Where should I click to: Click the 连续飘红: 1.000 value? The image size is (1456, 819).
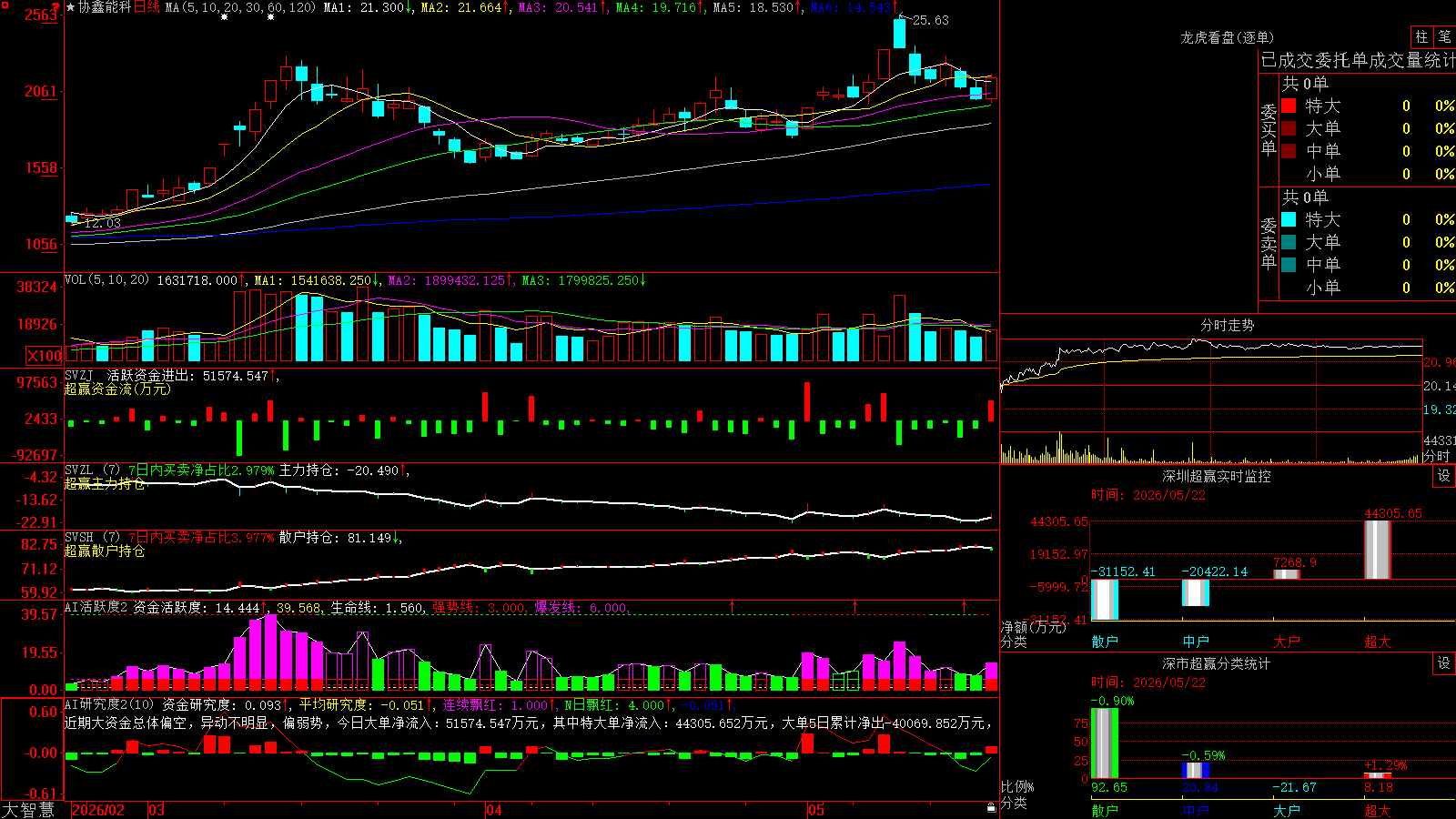[x=495, y=704]
